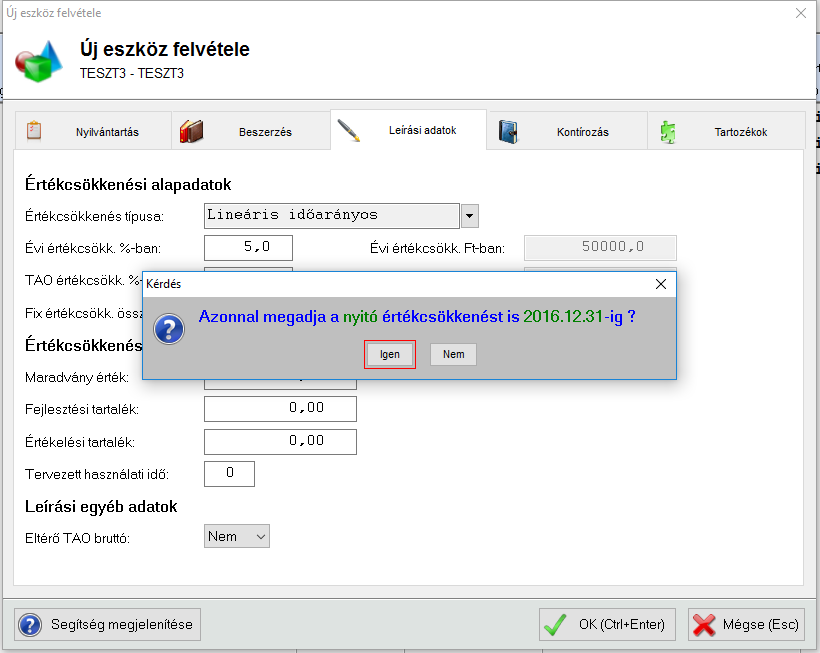Click the Segítség megjelenítése help button

(109, 625)
